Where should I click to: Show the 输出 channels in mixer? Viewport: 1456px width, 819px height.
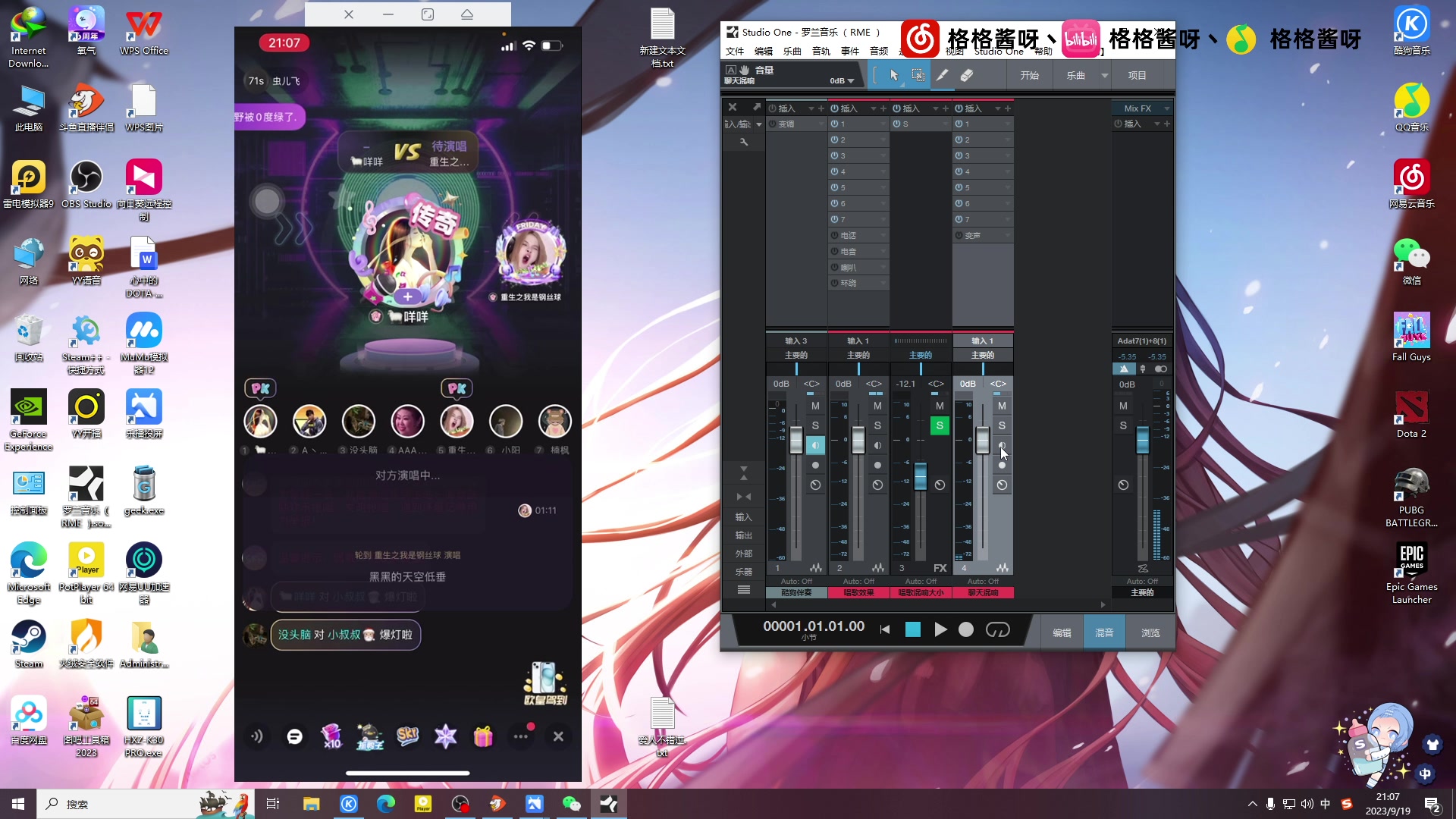[x=744, y=535]
